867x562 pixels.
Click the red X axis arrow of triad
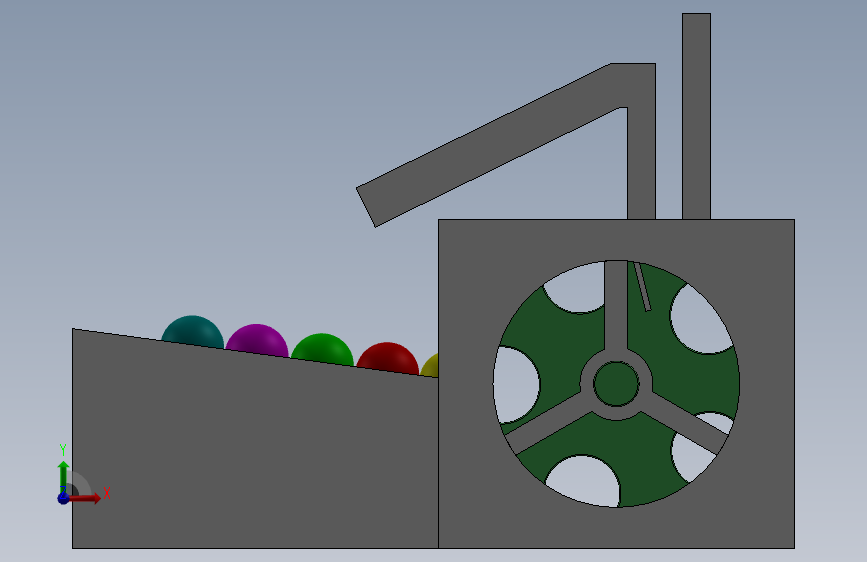point(86,498)
